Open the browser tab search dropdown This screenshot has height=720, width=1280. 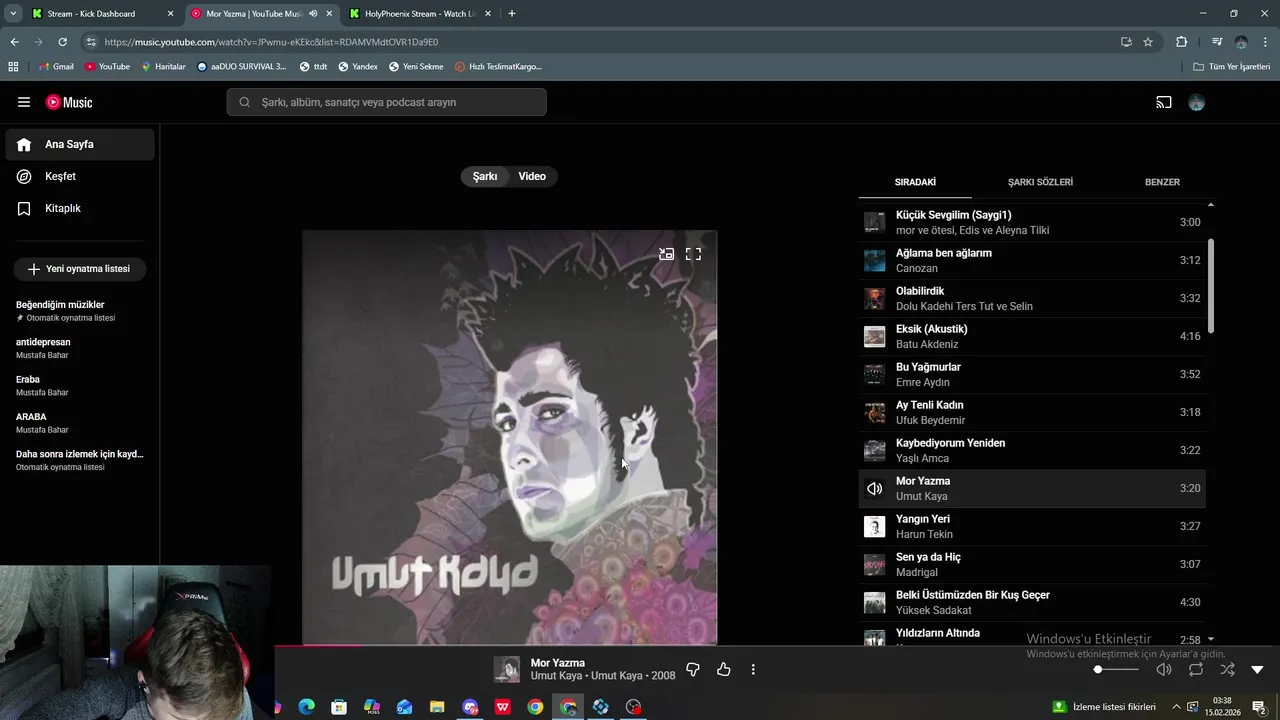tap(13, 14)
